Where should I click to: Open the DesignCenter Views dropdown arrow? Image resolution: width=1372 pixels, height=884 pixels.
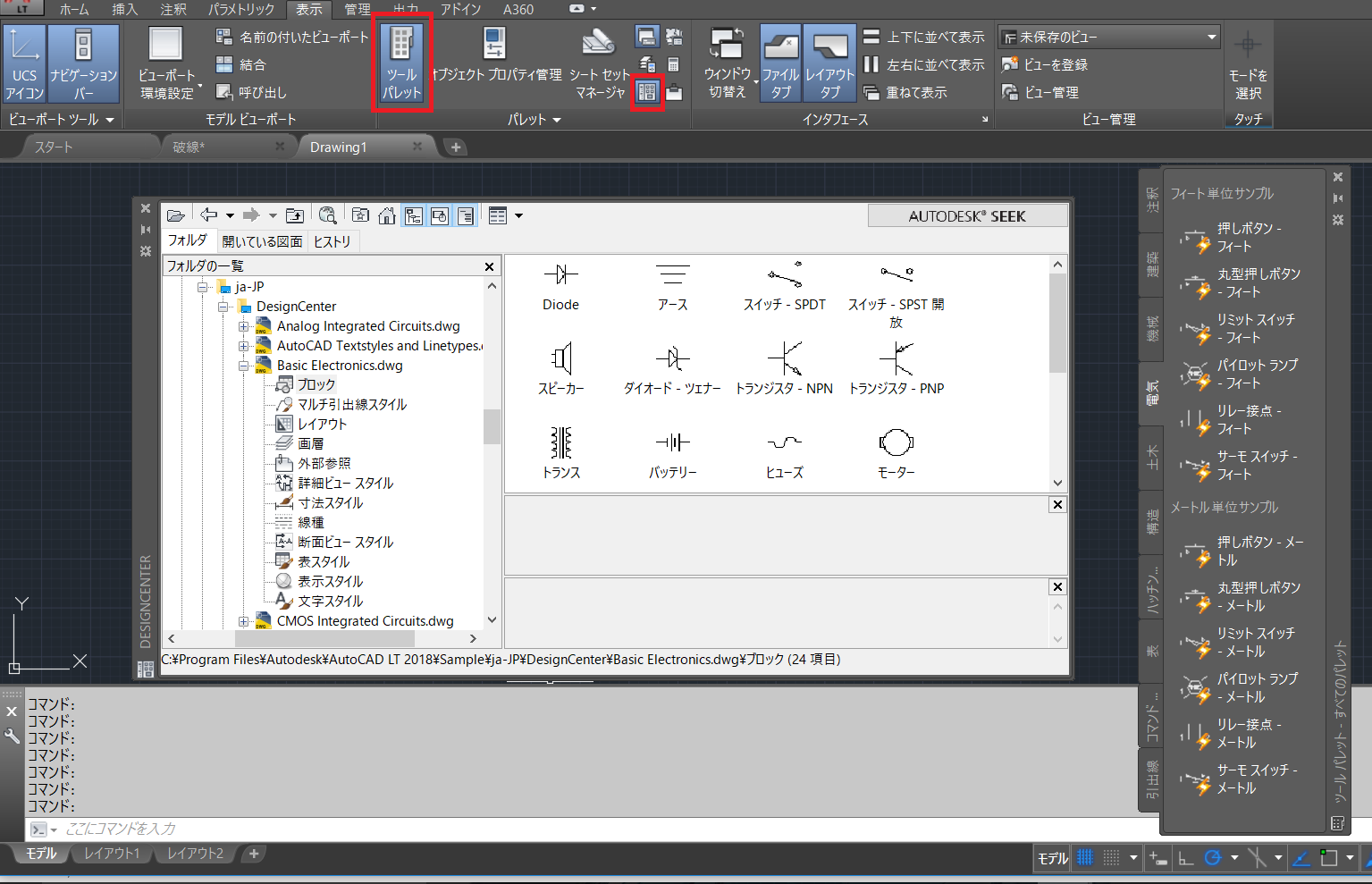pos(518,215)
